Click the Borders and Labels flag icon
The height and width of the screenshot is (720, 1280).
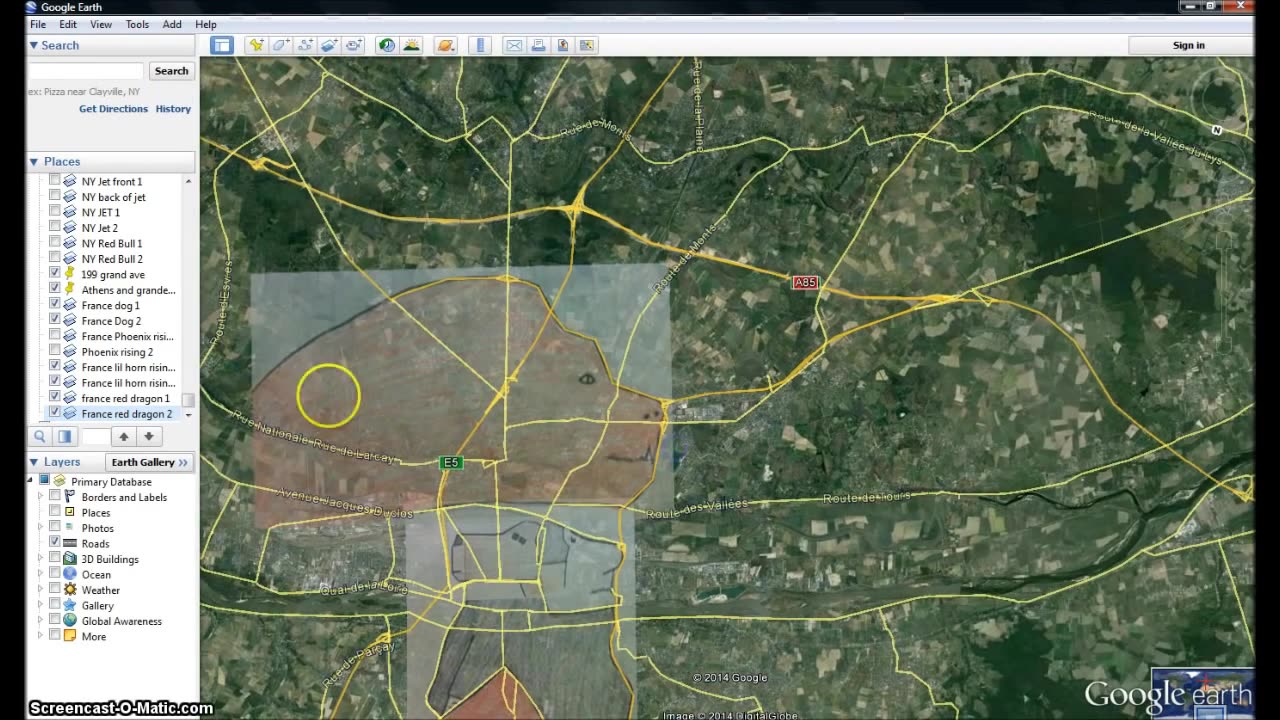point(70,497)
